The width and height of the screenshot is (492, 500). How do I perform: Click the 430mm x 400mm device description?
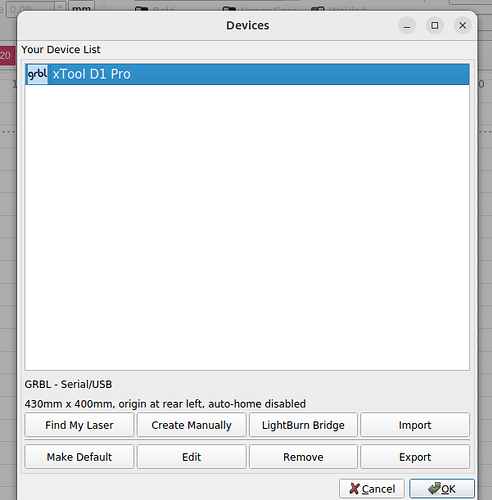pos(165,404)
